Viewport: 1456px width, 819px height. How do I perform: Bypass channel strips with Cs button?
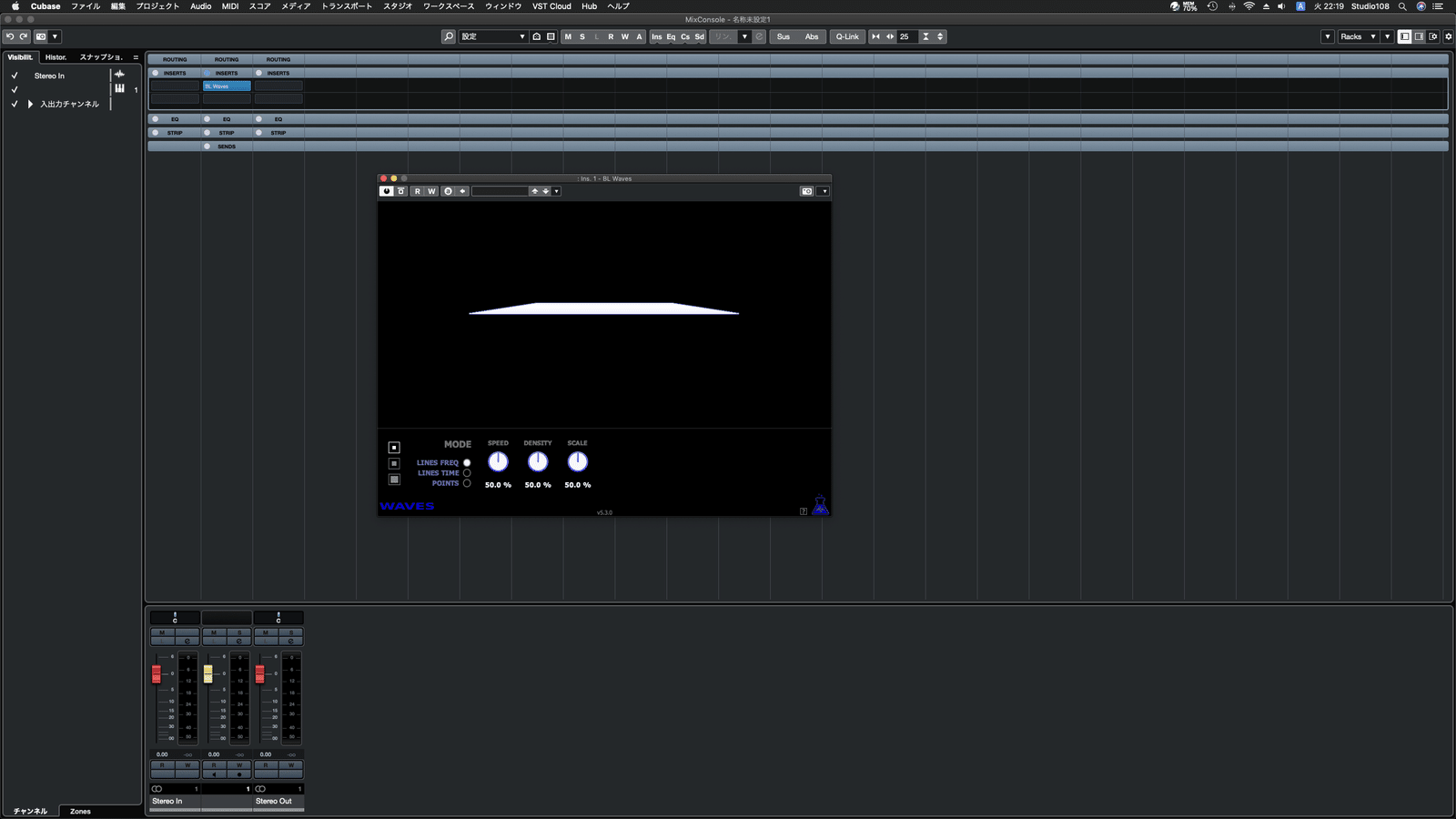685,36
